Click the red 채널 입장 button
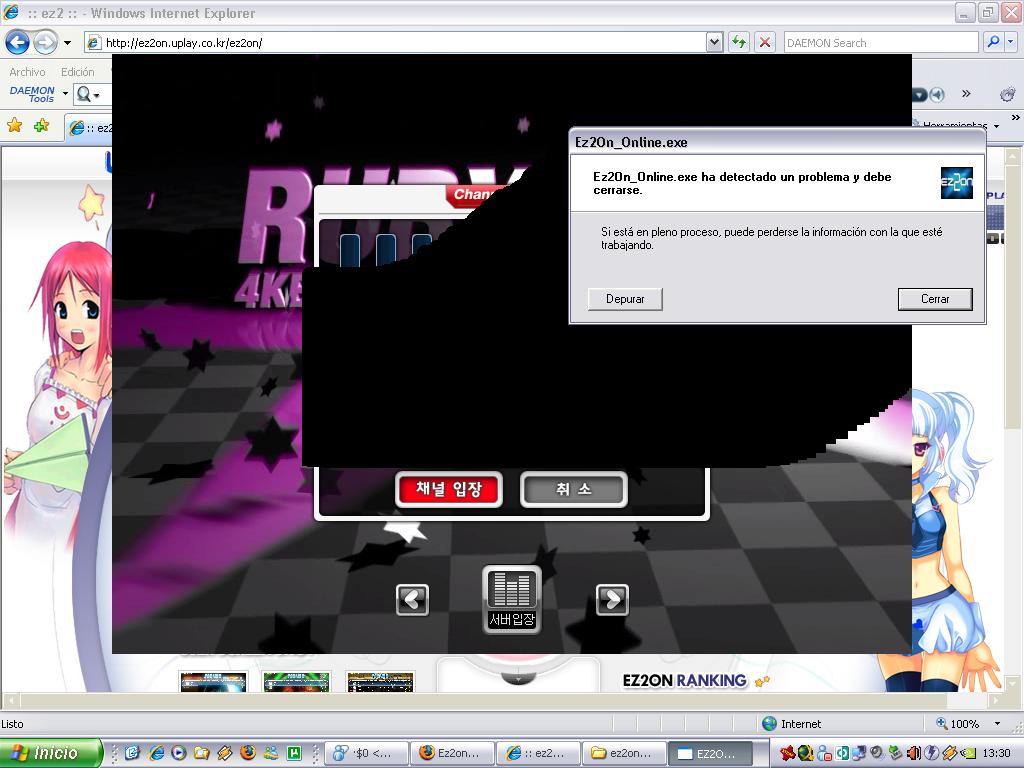The height and width of the screenshot is (768, 1024). tap(449, 489)
